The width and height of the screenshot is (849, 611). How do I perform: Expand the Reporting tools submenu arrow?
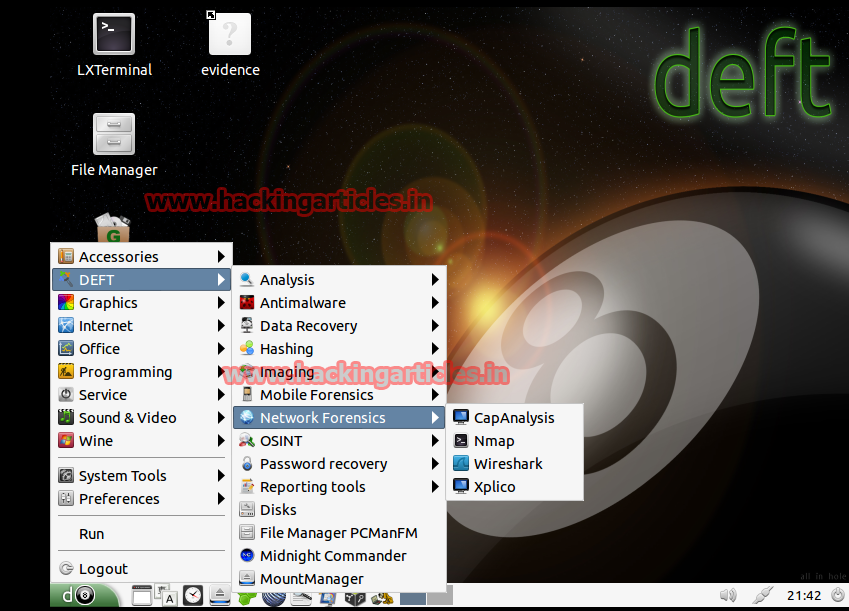pyautogui.click(x=435, y=487)
